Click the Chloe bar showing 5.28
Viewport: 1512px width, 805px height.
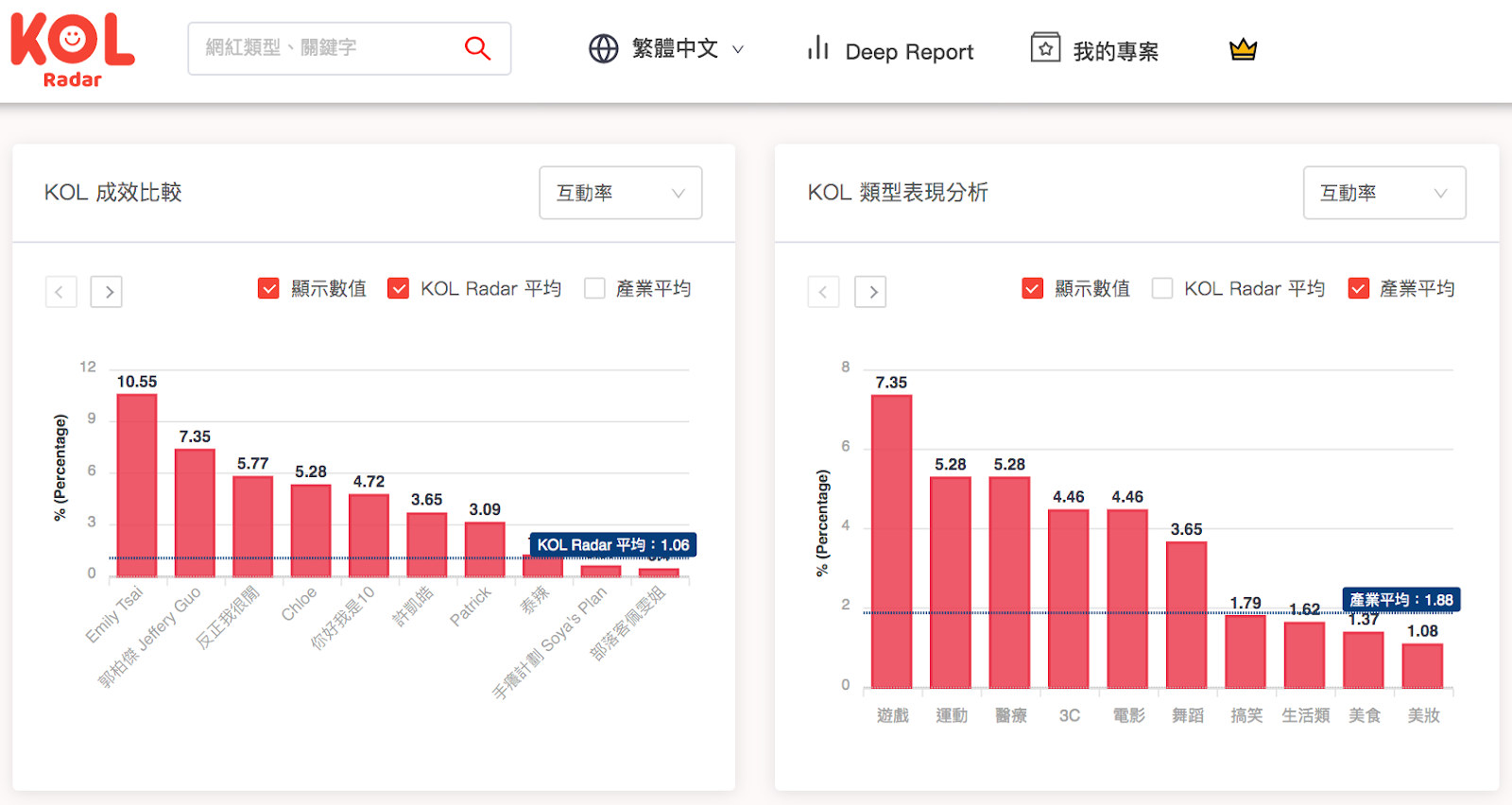pyautogui.click(x=311, y=531)
